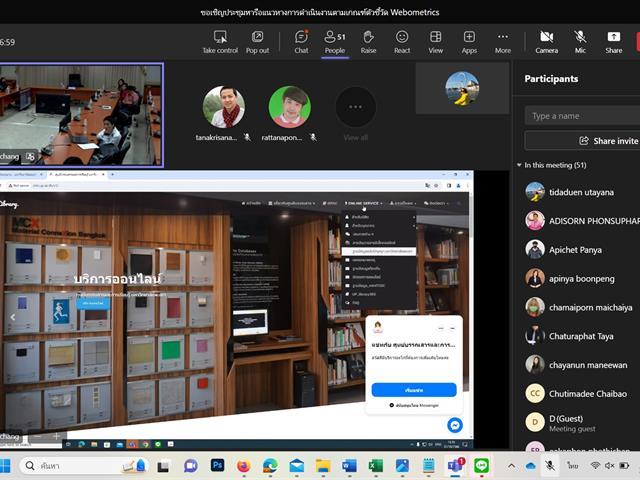The width and height of the screenshot is (640, 480).
Task: Select highlighted dropdown item in shared website menu
Action: [379, 251]
